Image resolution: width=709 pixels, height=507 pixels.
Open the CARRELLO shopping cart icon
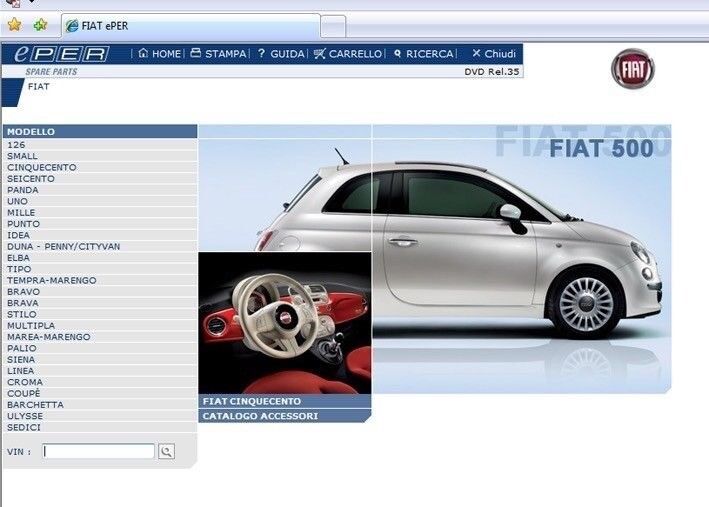pyautogui.click(x=320, y=54)
